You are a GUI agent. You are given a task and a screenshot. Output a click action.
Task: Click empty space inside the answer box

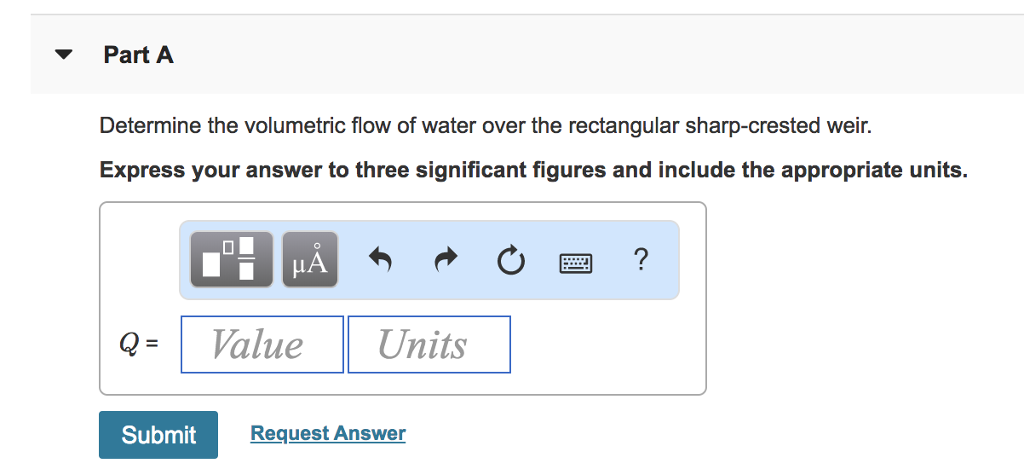[x=607, y=346]
